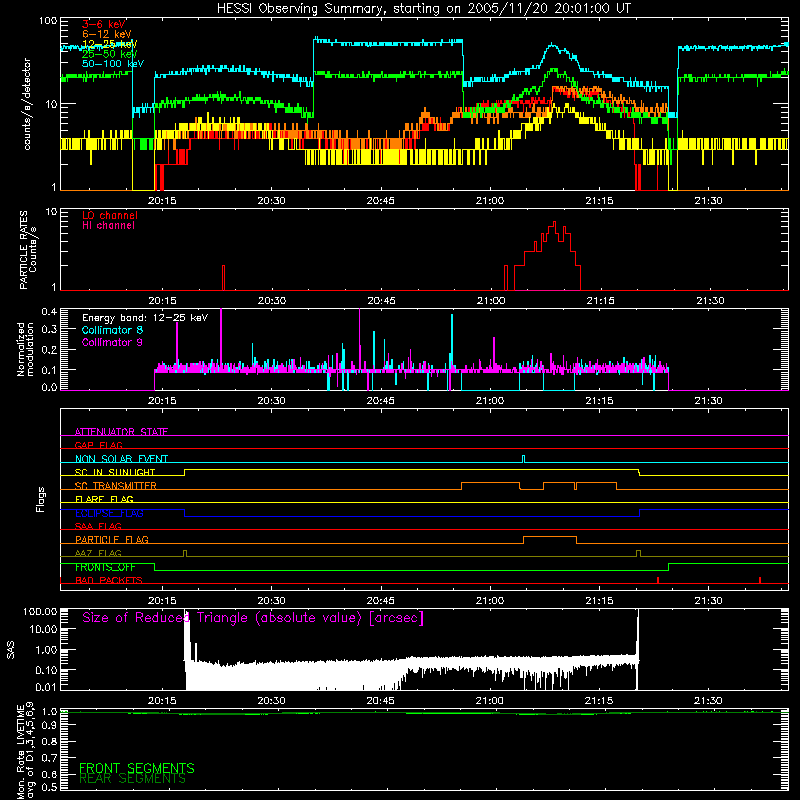Select the 6-12 keV legend label
The height and width of the screenshot is (800, 800).
(x=107, y=34)
